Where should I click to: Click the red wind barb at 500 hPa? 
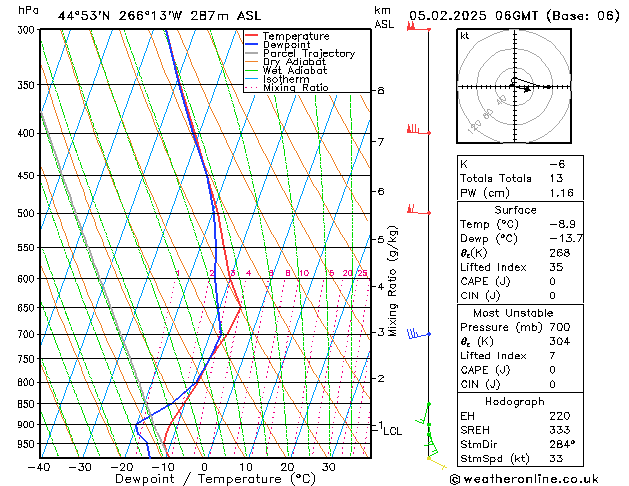pos(418,210)
